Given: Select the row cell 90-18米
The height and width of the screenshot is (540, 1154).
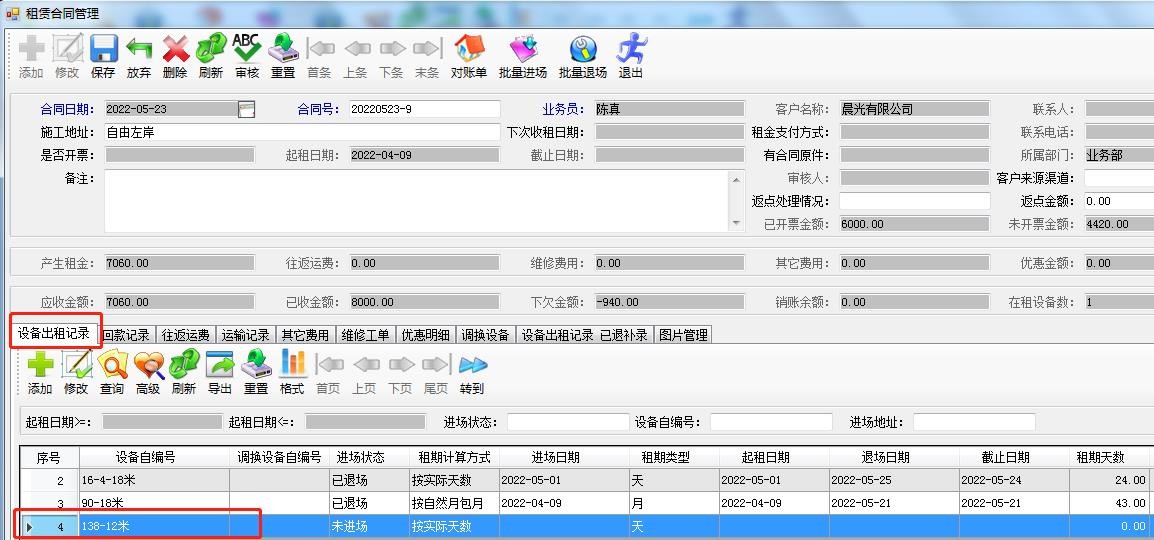Looking at the screenshot, I should pos(155,503).
